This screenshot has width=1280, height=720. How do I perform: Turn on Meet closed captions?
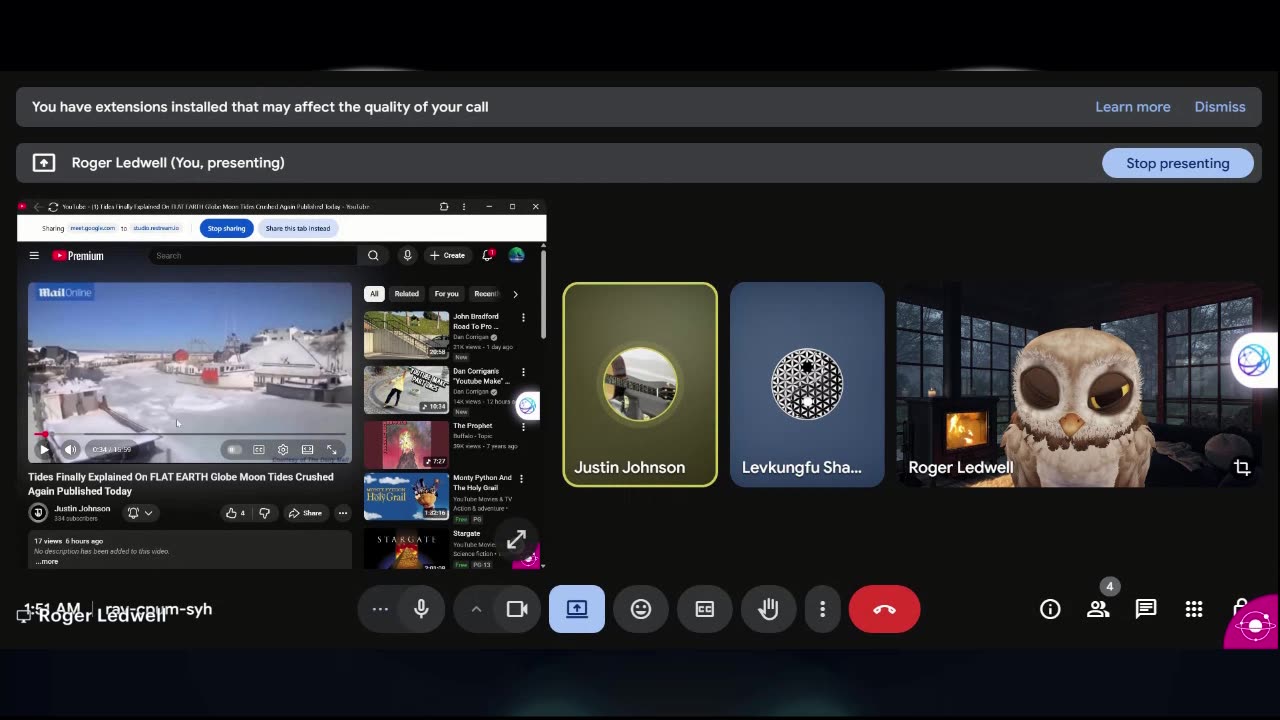(705, 609)
